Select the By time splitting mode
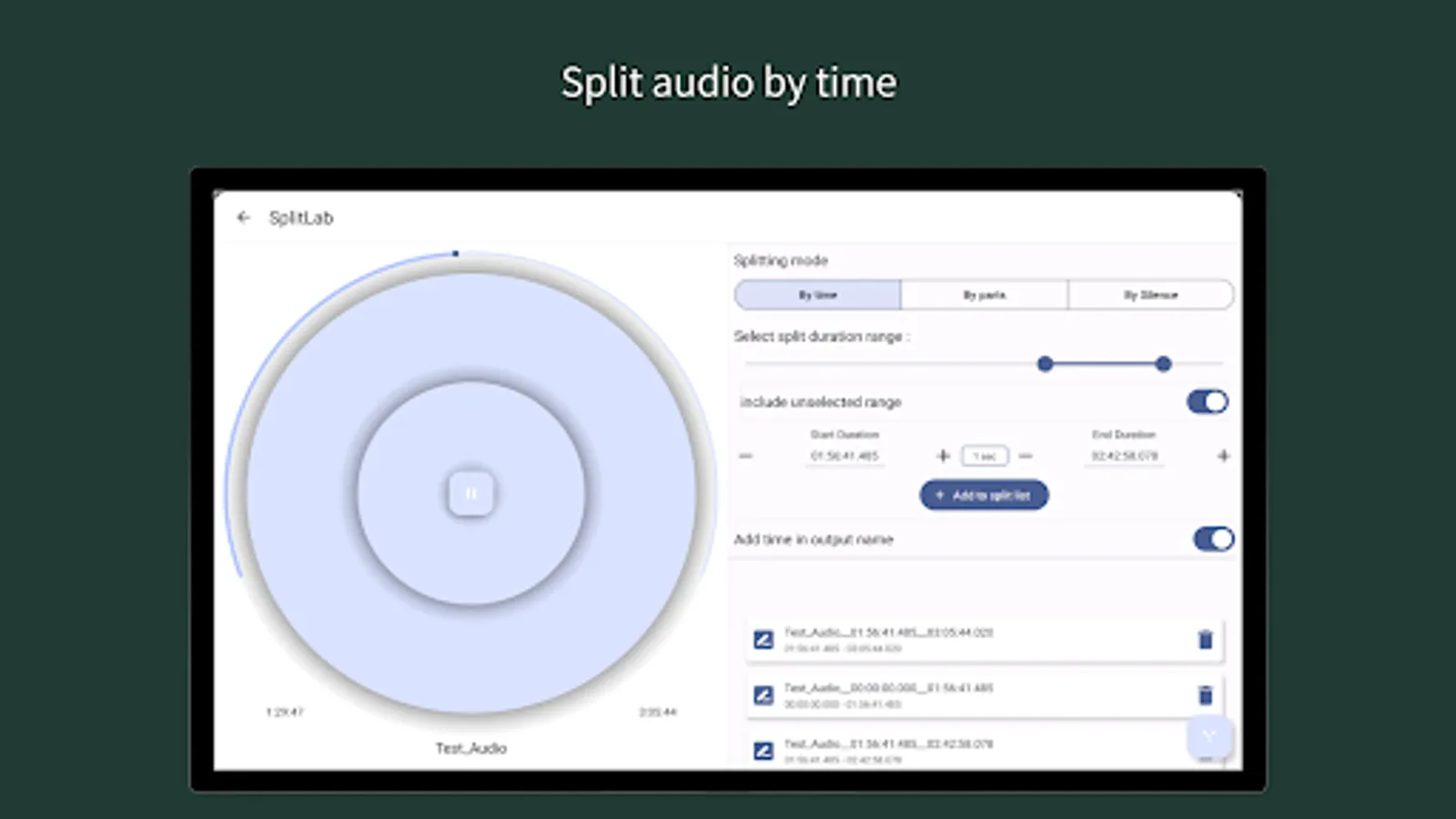The height and width of the screenshot is (819, 1456). [817, 295]
